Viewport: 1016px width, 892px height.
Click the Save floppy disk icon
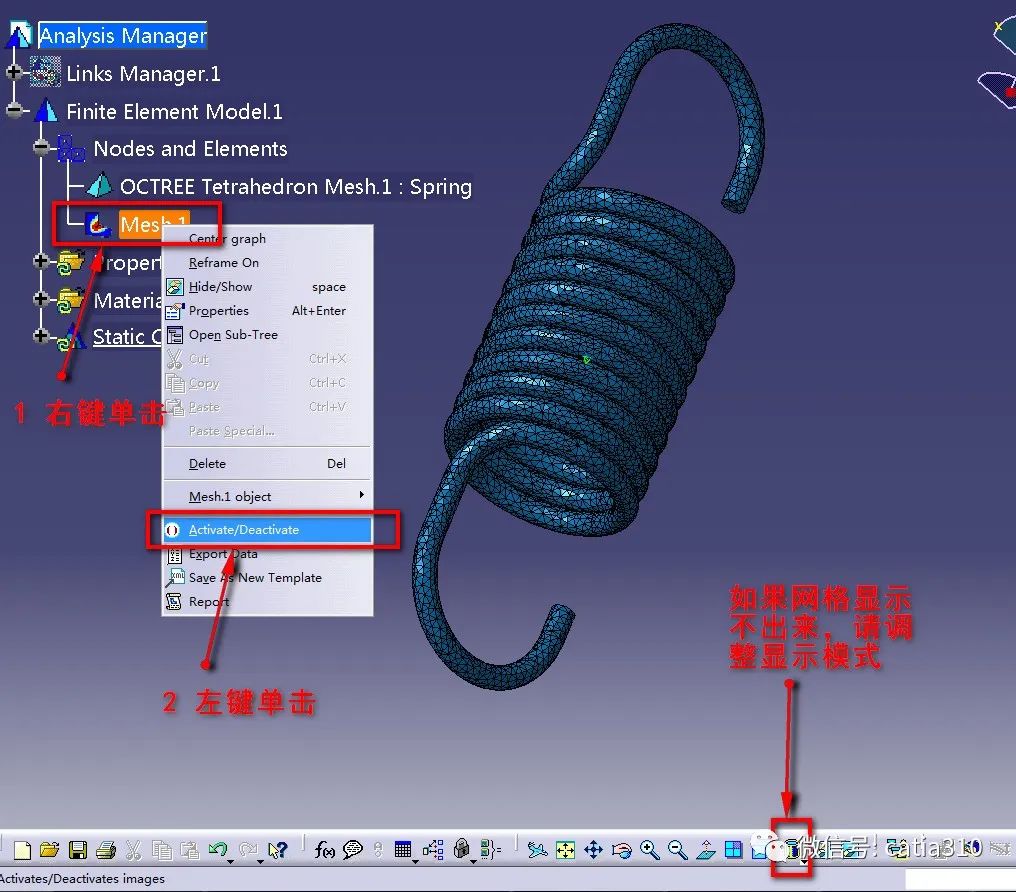(77, 850)
